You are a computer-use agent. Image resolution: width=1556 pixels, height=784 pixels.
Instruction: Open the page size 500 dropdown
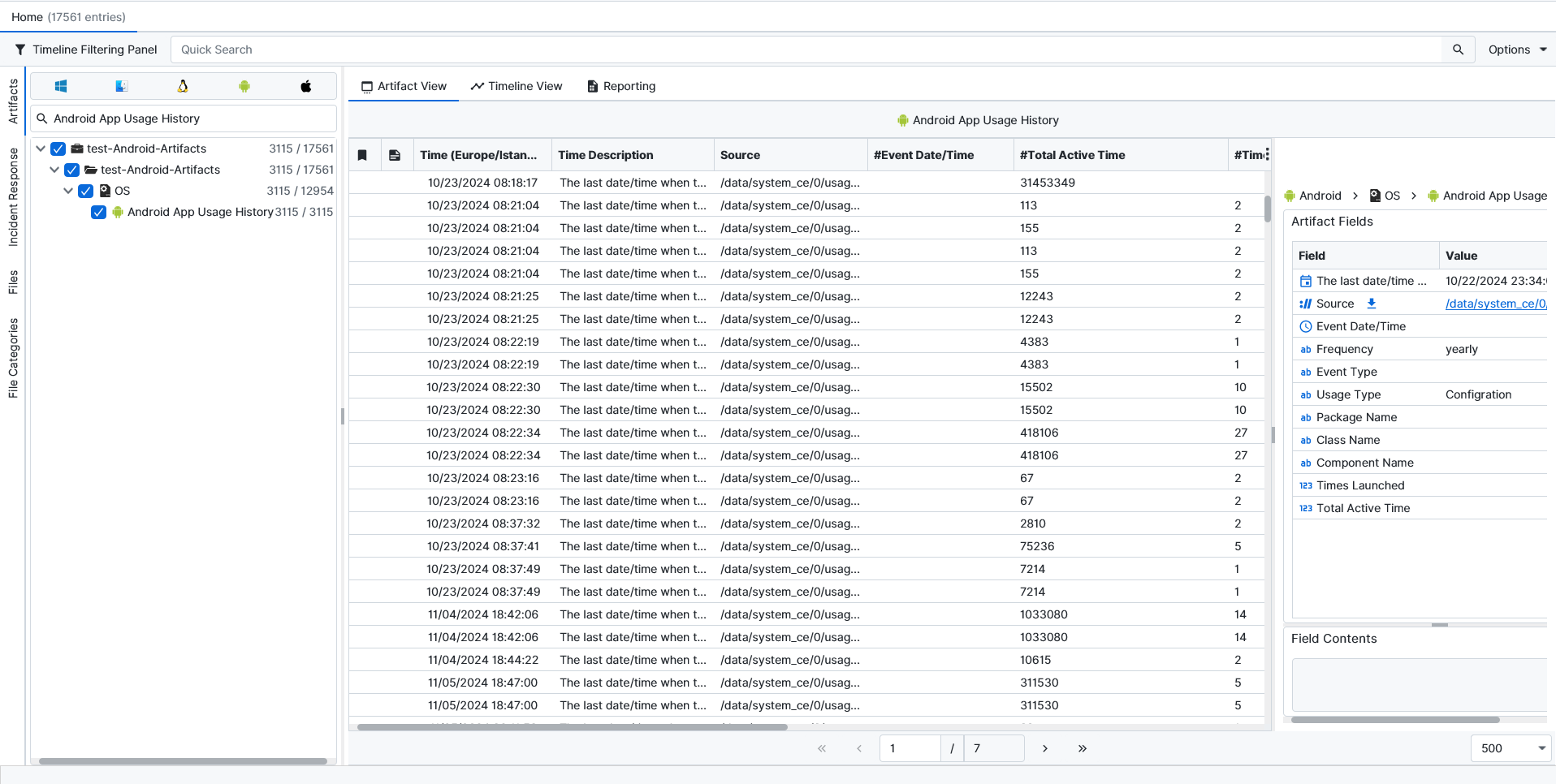coord(1511,748)
